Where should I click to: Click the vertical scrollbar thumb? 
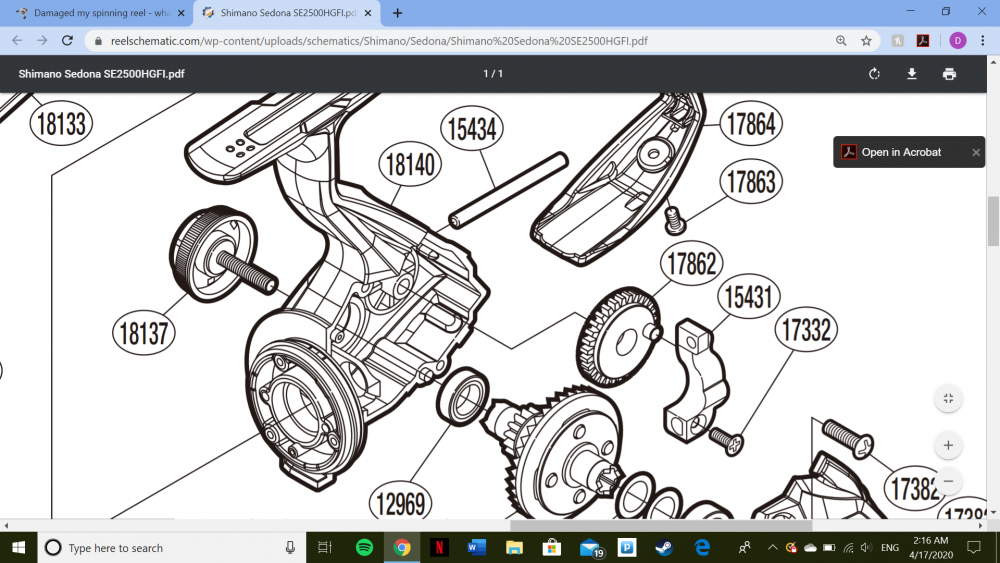(993, 221)
